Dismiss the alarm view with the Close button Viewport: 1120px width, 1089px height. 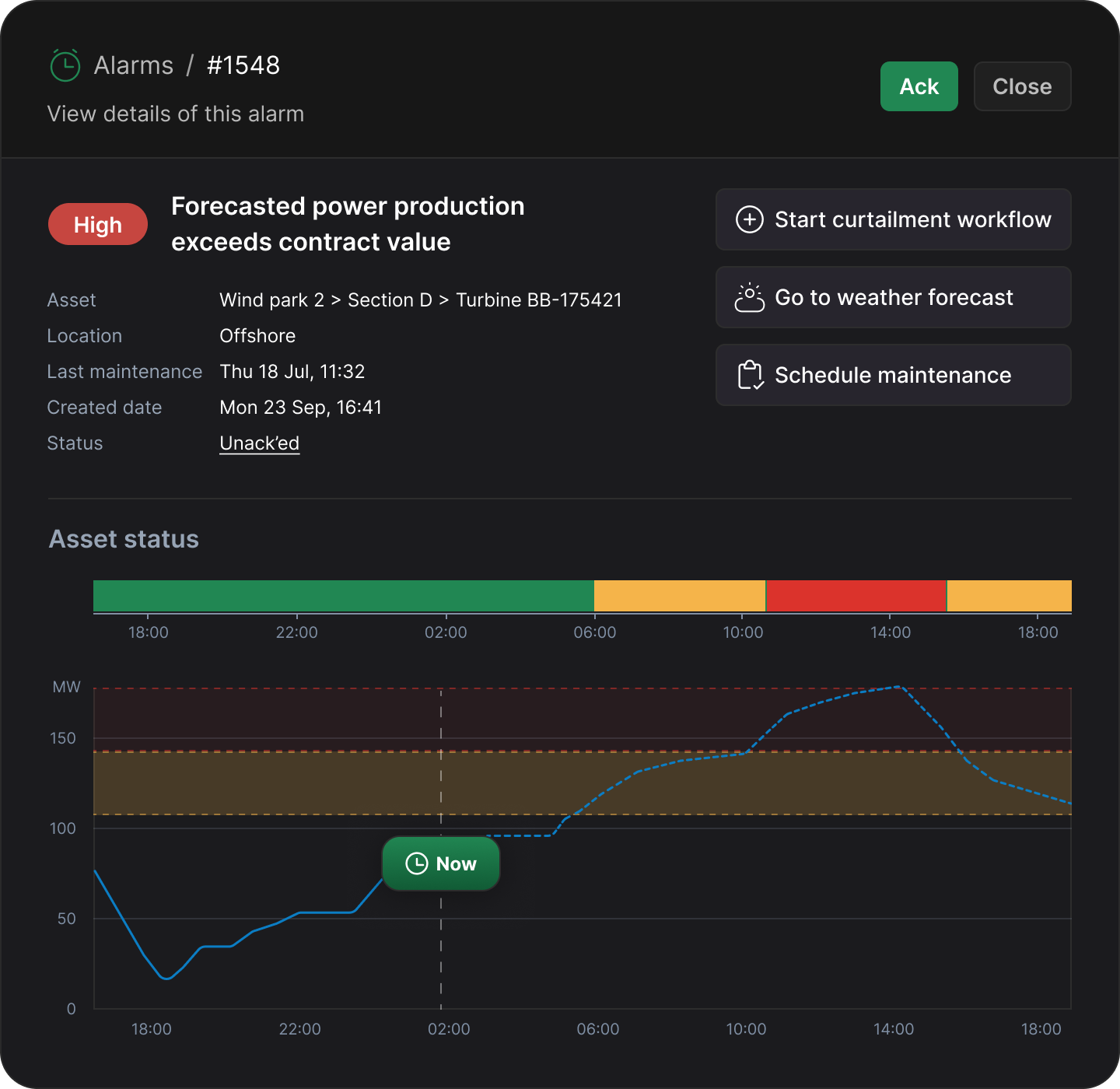tap(1023, 86)
